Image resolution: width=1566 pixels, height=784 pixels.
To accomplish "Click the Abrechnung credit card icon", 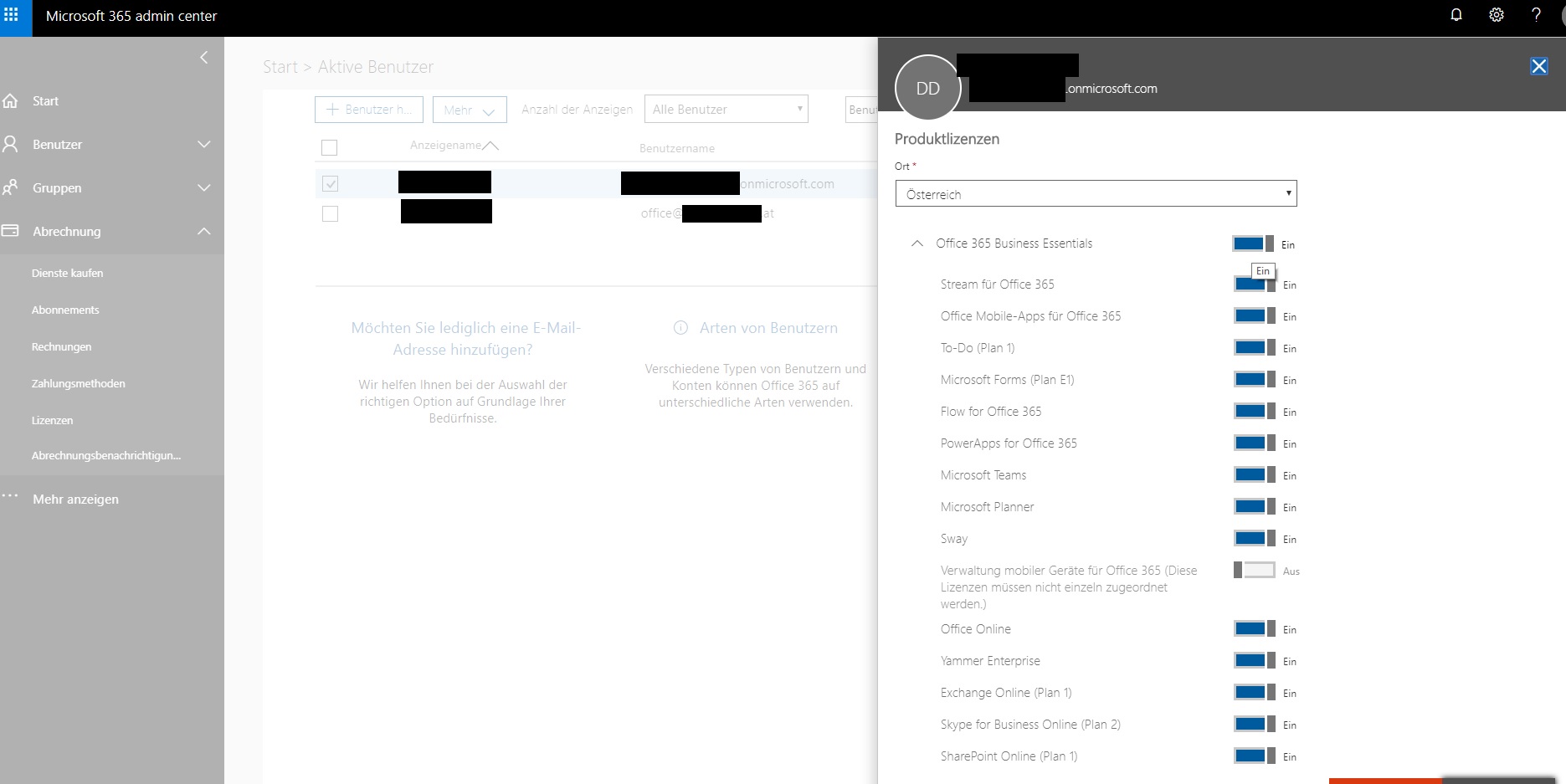I will (11, 230).
